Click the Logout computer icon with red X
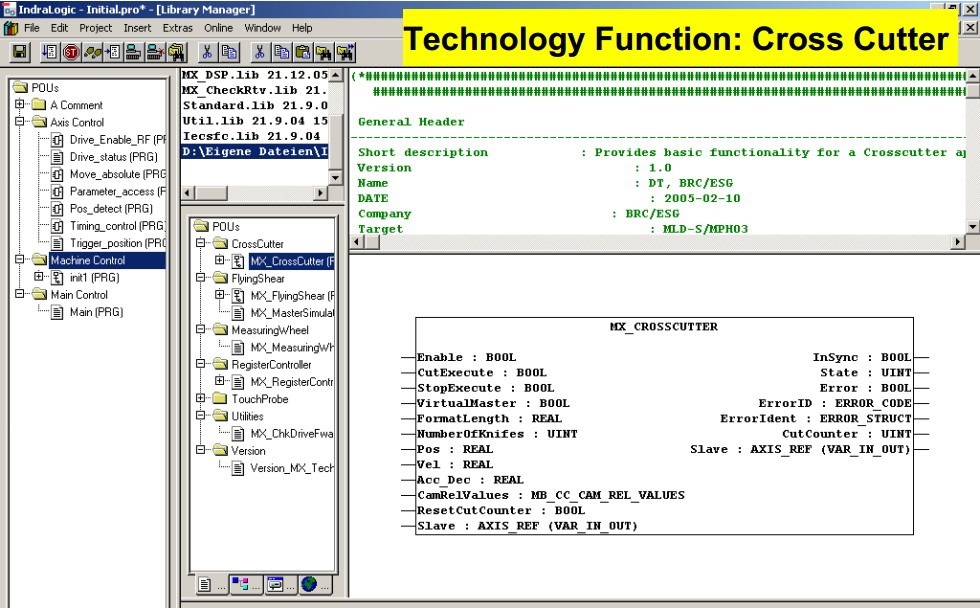This screenshot has width=980, height=608. (x=154, y=52)
